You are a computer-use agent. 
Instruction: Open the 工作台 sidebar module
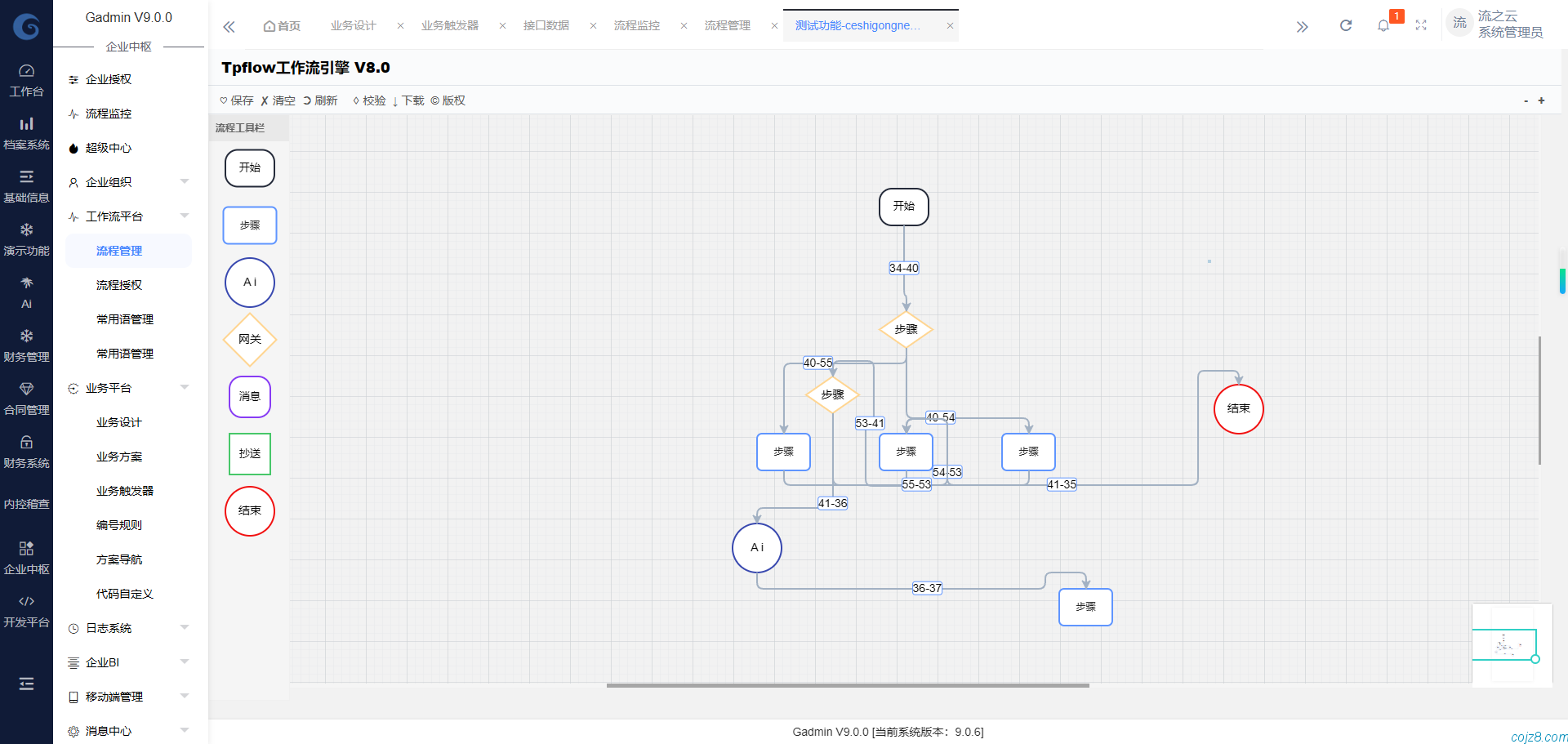tap(26, 80)
